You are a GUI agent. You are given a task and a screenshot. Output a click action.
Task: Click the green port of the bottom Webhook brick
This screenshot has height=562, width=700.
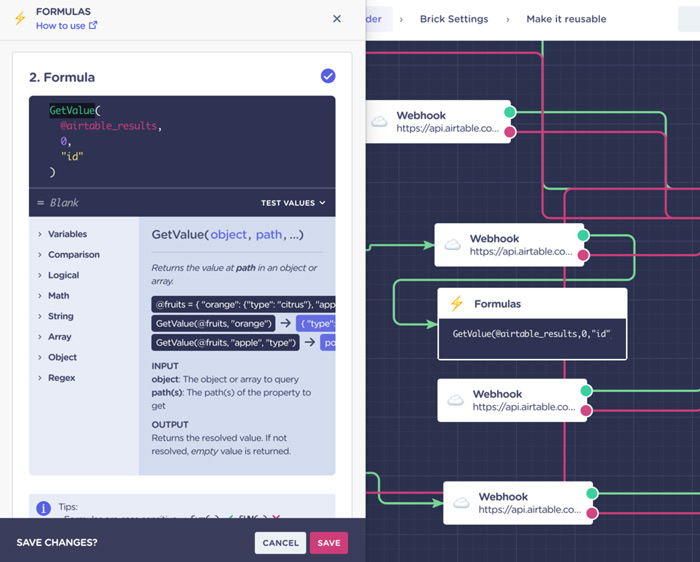click(592, 493)
